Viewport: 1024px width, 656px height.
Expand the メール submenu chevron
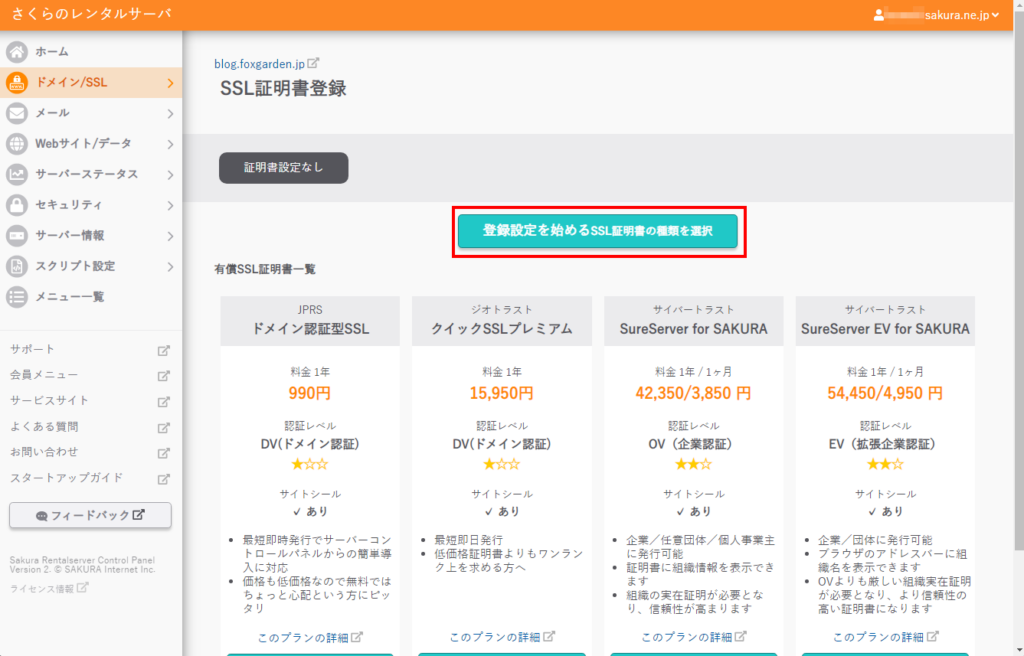[x=170, y=114]
